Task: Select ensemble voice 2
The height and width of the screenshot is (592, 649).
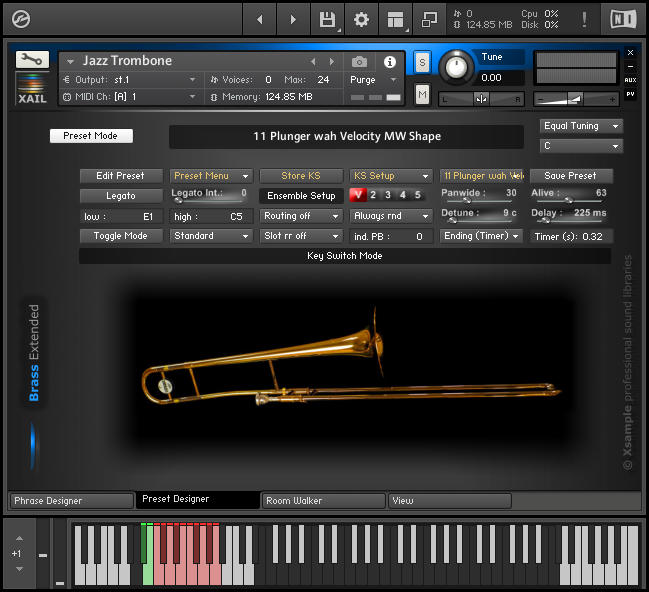Action: pos(373,195)
